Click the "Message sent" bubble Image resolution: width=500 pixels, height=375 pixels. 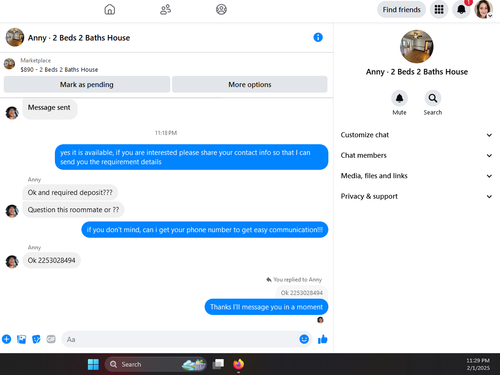49,108
